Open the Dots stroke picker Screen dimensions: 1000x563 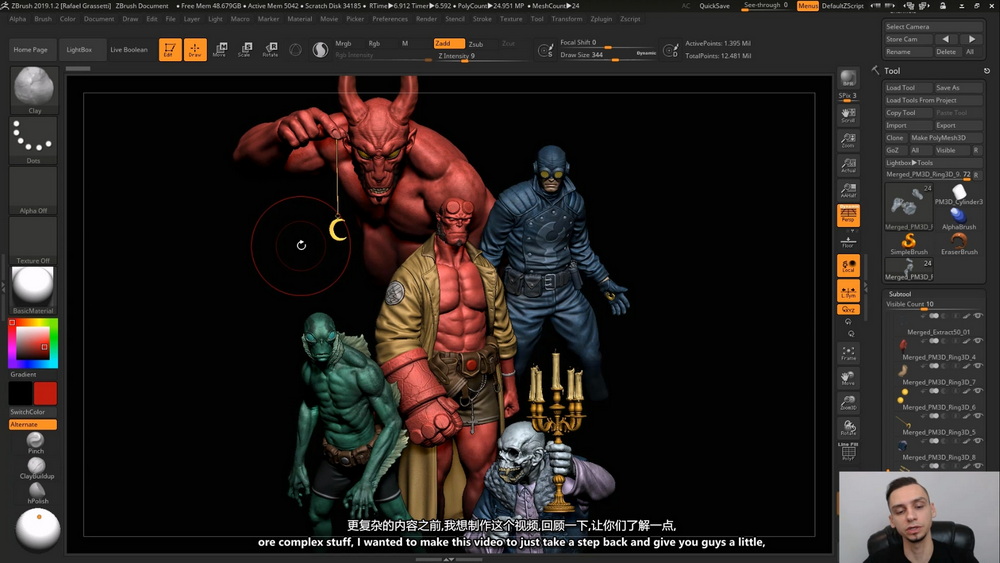(x=34, y=140)
